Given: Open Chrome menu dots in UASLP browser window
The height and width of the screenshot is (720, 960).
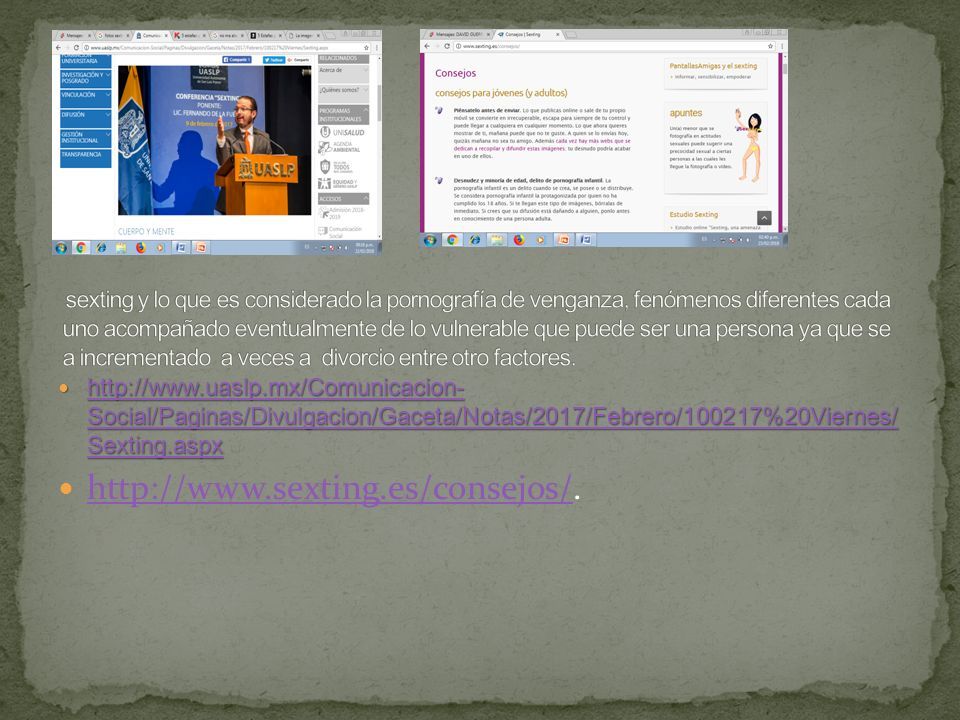Looking at the screenshot, I should click(377, 47).
